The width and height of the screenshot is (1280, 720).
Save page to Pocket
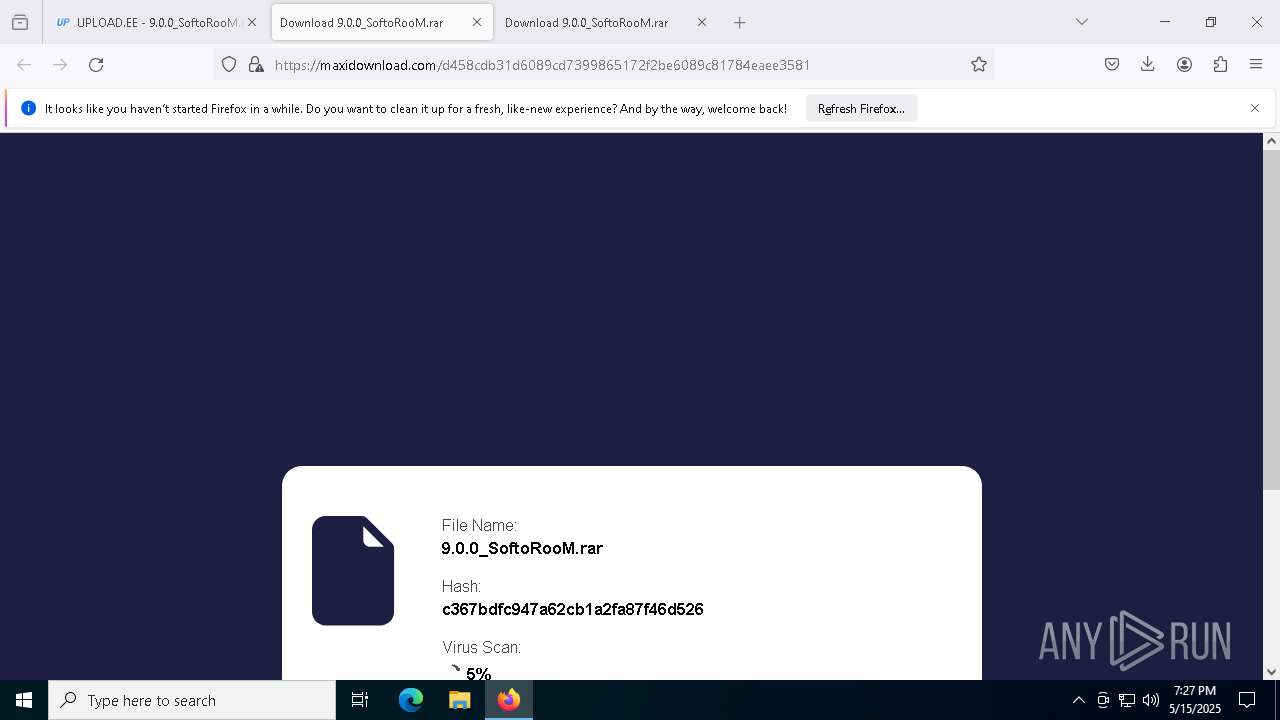pos(1112,64)
